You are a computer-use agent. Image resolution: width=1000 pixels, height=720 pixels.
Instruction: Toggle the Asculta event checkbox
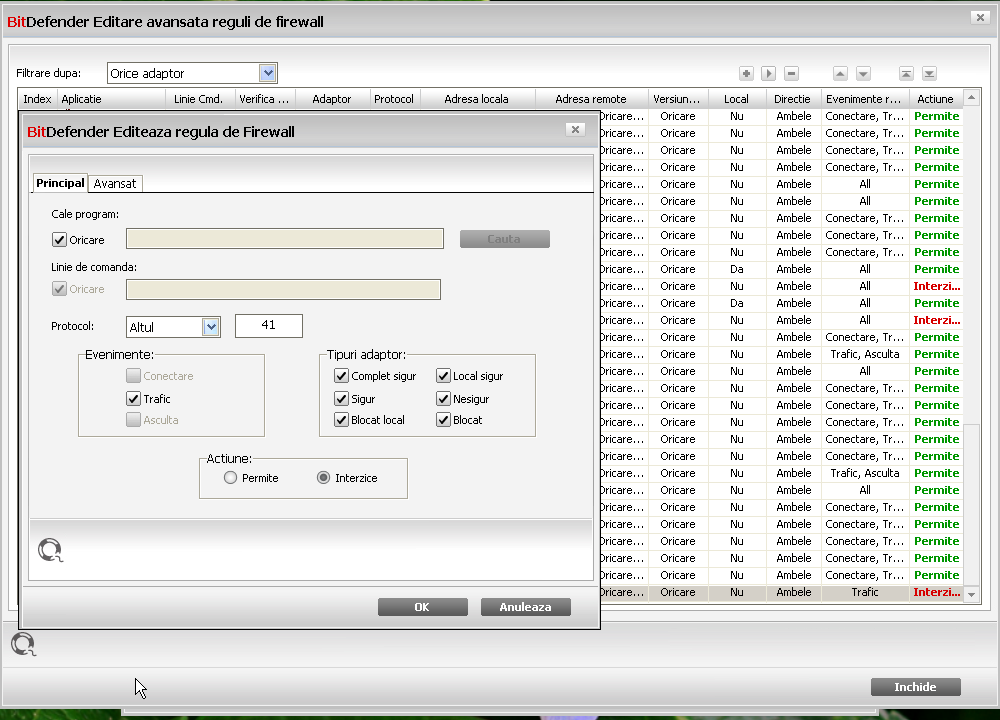pos(133,420)
